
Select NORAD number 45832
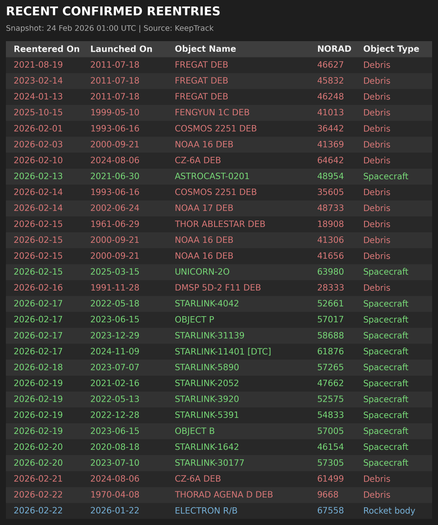pyautogui.click(x=330, y=81)
